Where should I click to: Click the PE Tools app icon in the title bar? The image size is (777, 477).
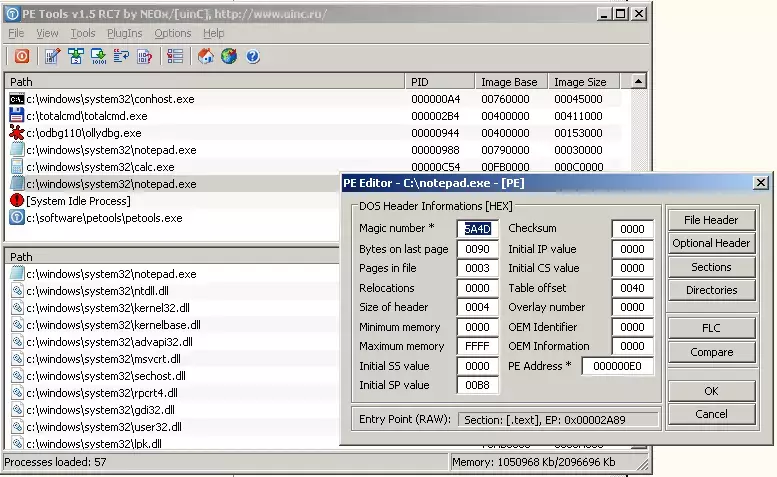[x=12, y=14]
